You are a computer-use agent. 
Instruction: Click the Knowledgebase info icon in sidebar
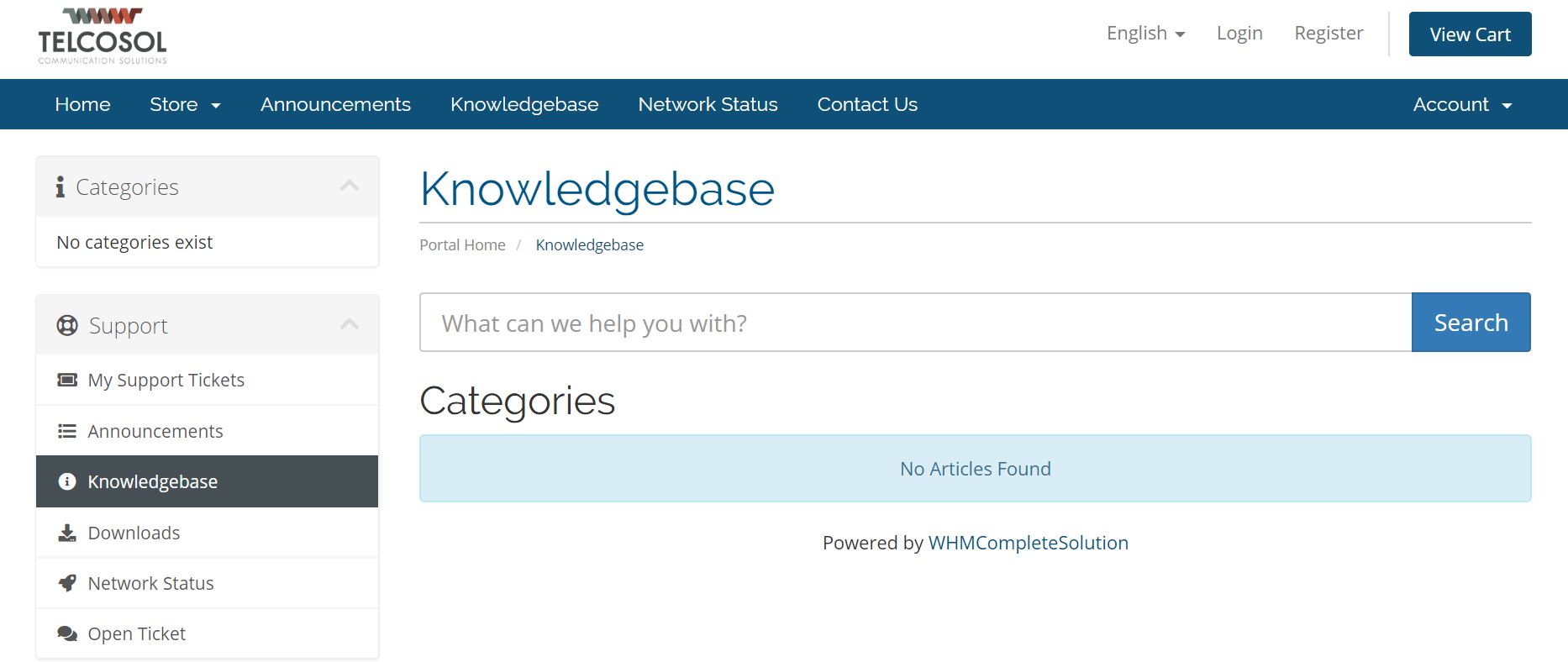pos(67,481)
